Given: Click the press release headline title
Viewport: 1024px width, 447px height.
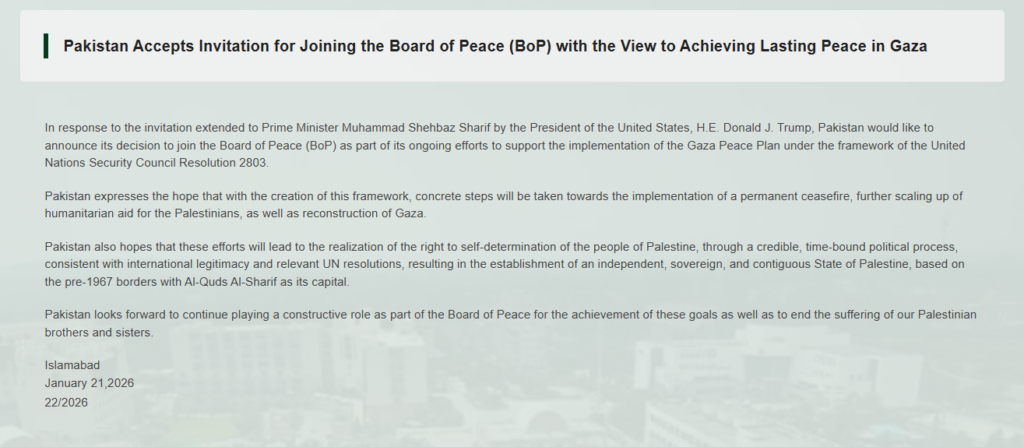Looking at the screenshot, I should (495, 47).
